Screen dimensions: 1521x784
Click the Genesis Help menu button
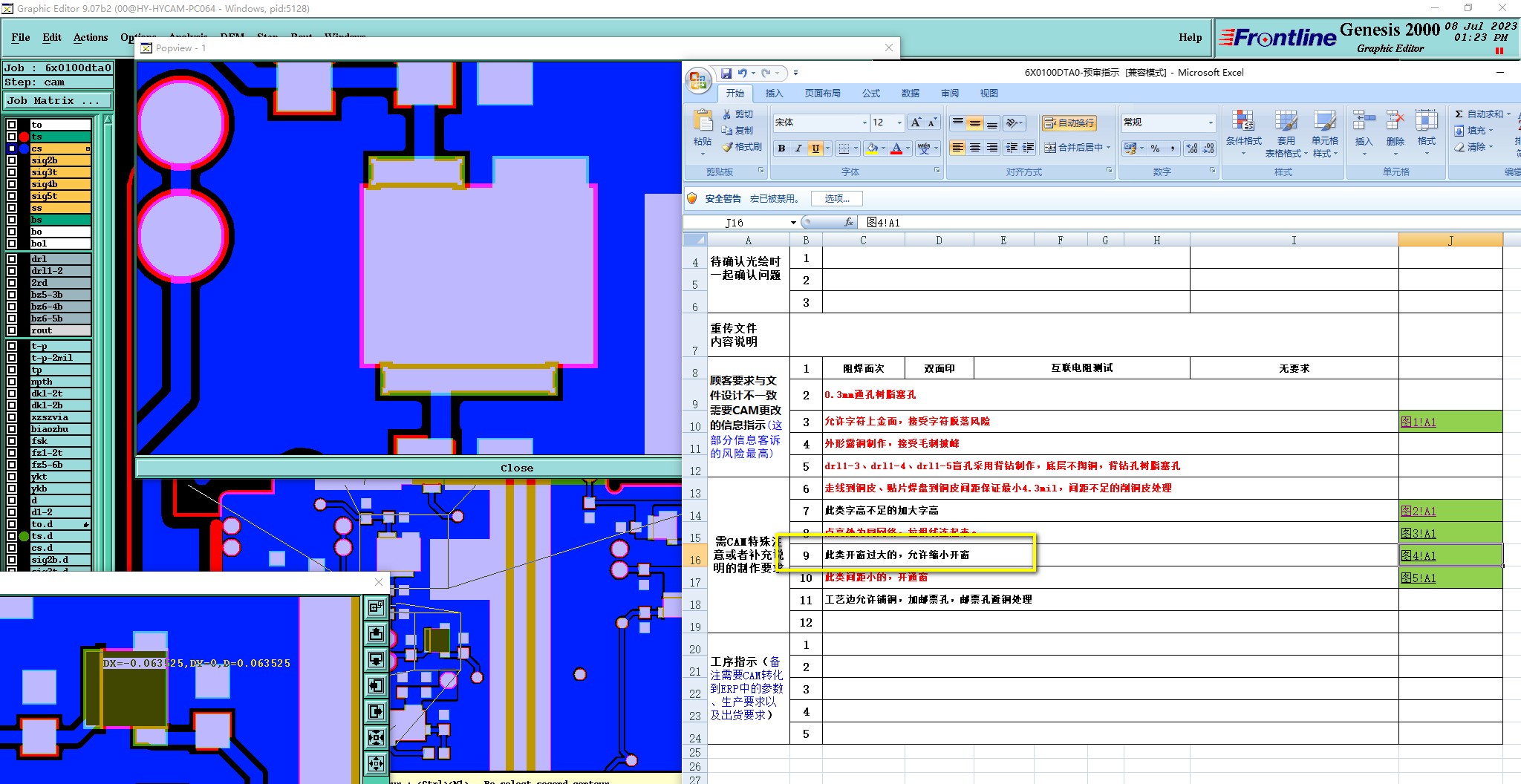(1190, 37)
